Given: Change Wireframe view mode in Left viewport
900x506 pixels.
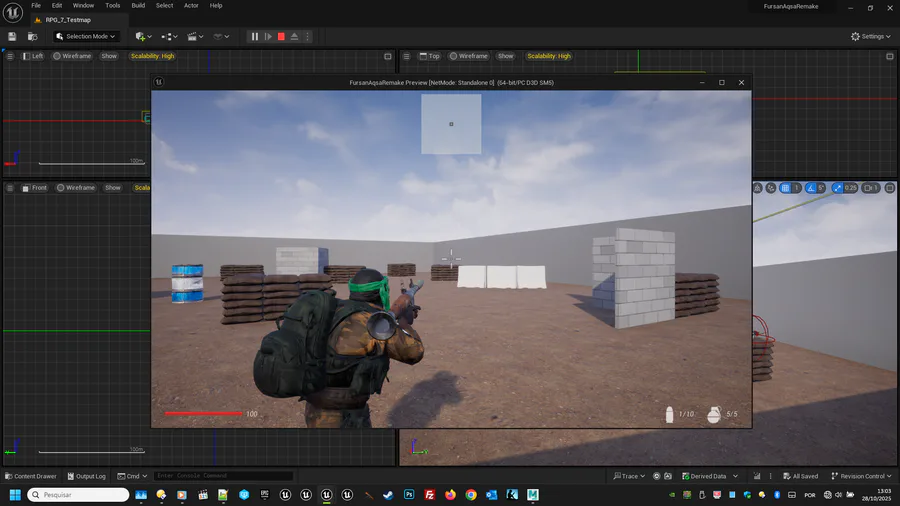Looking at the screenshot, I should [72, 56].
